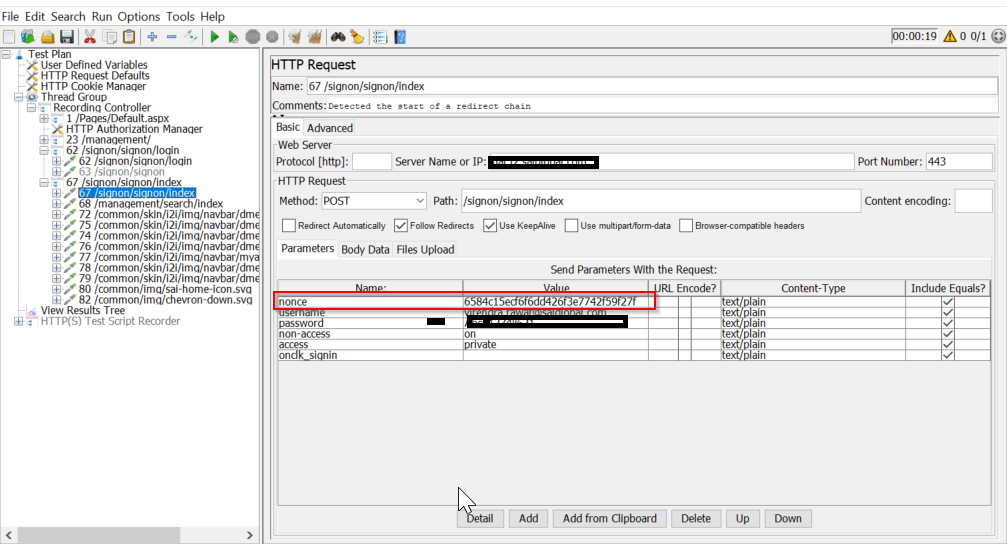
Task: Click the Delete parameter button
Action: (695, 518)
